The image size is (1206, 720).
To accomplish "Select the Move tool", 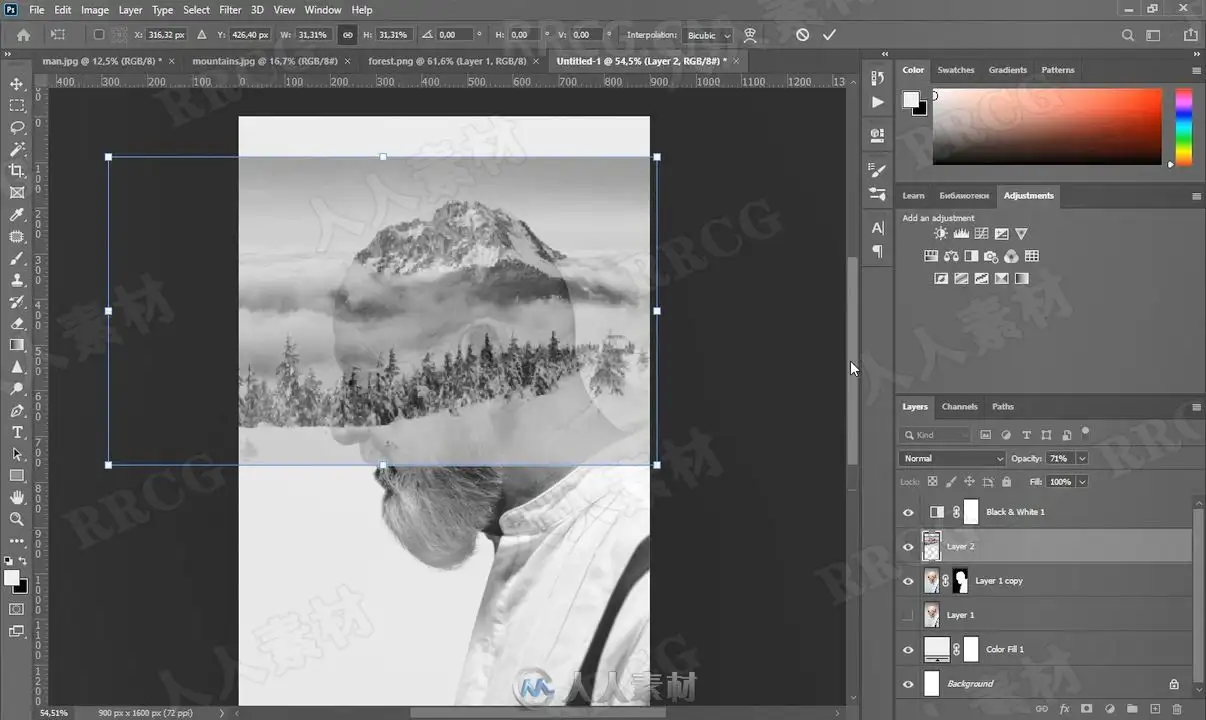I will (17, 84).
